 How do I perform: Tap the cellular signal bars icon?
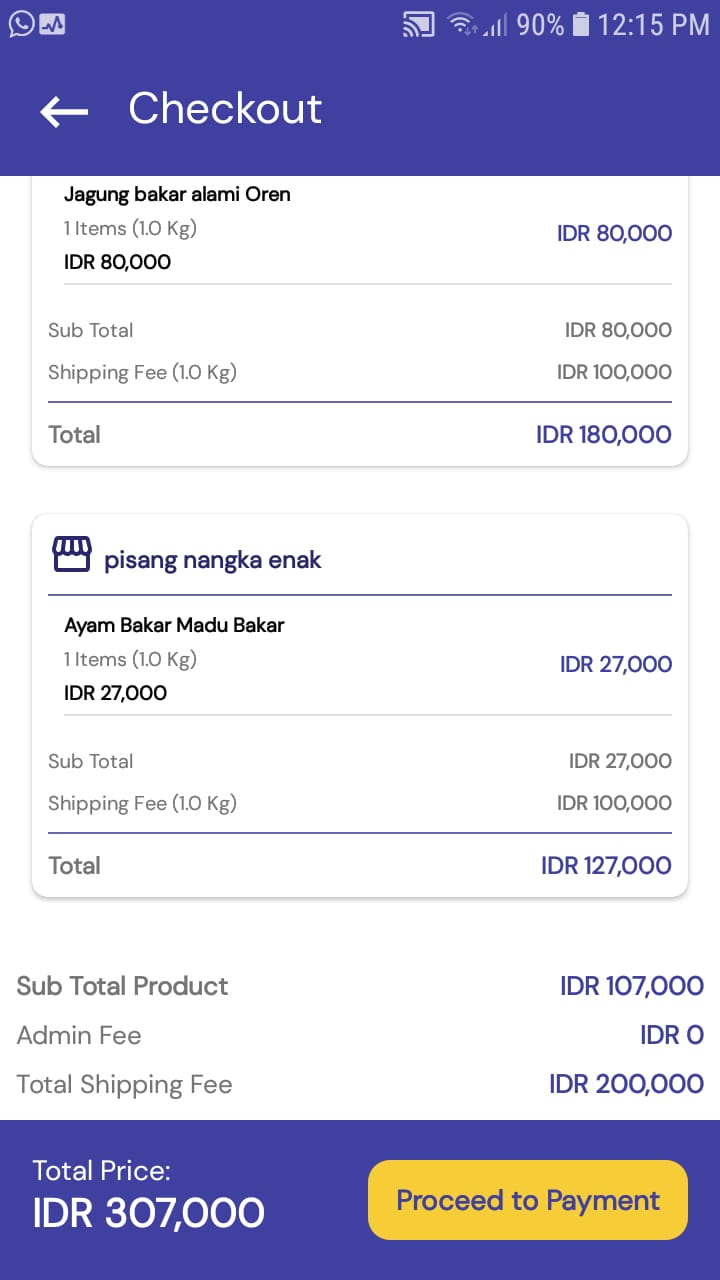coord(497,24)
